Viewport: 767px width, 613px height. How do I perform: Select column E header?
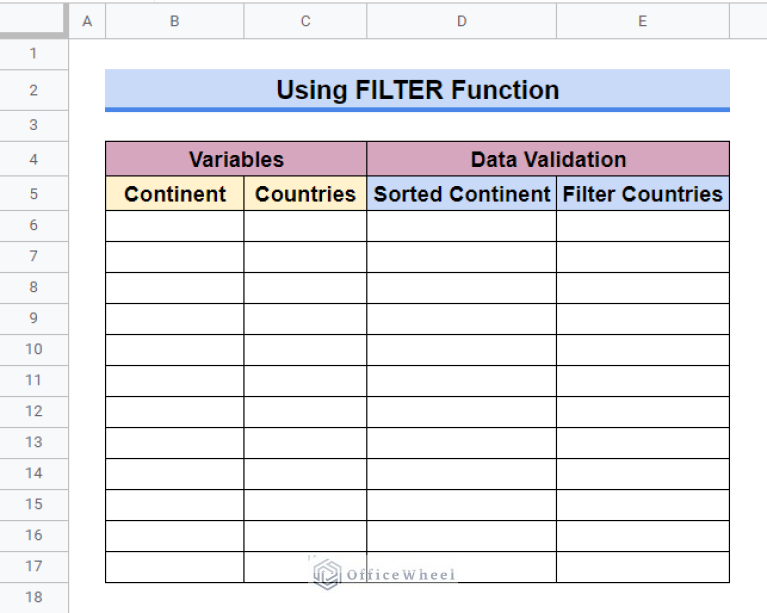(x=642, y=21)
